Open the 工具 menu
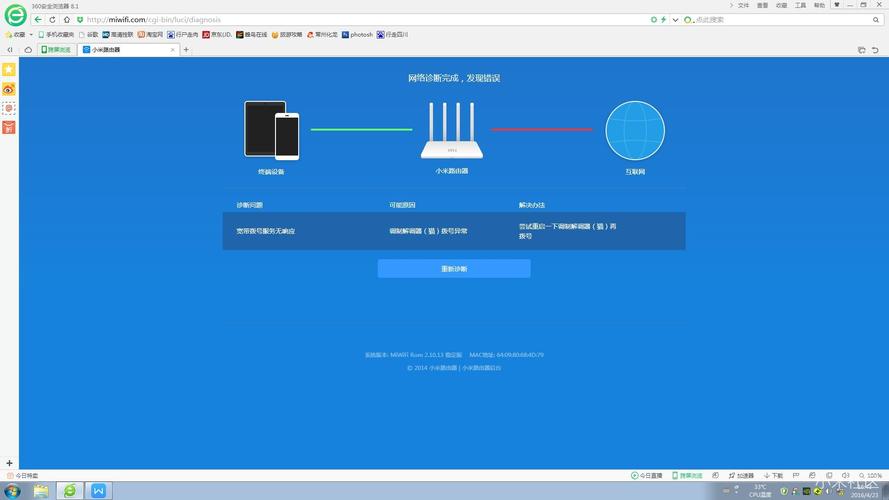 (800, 5)
